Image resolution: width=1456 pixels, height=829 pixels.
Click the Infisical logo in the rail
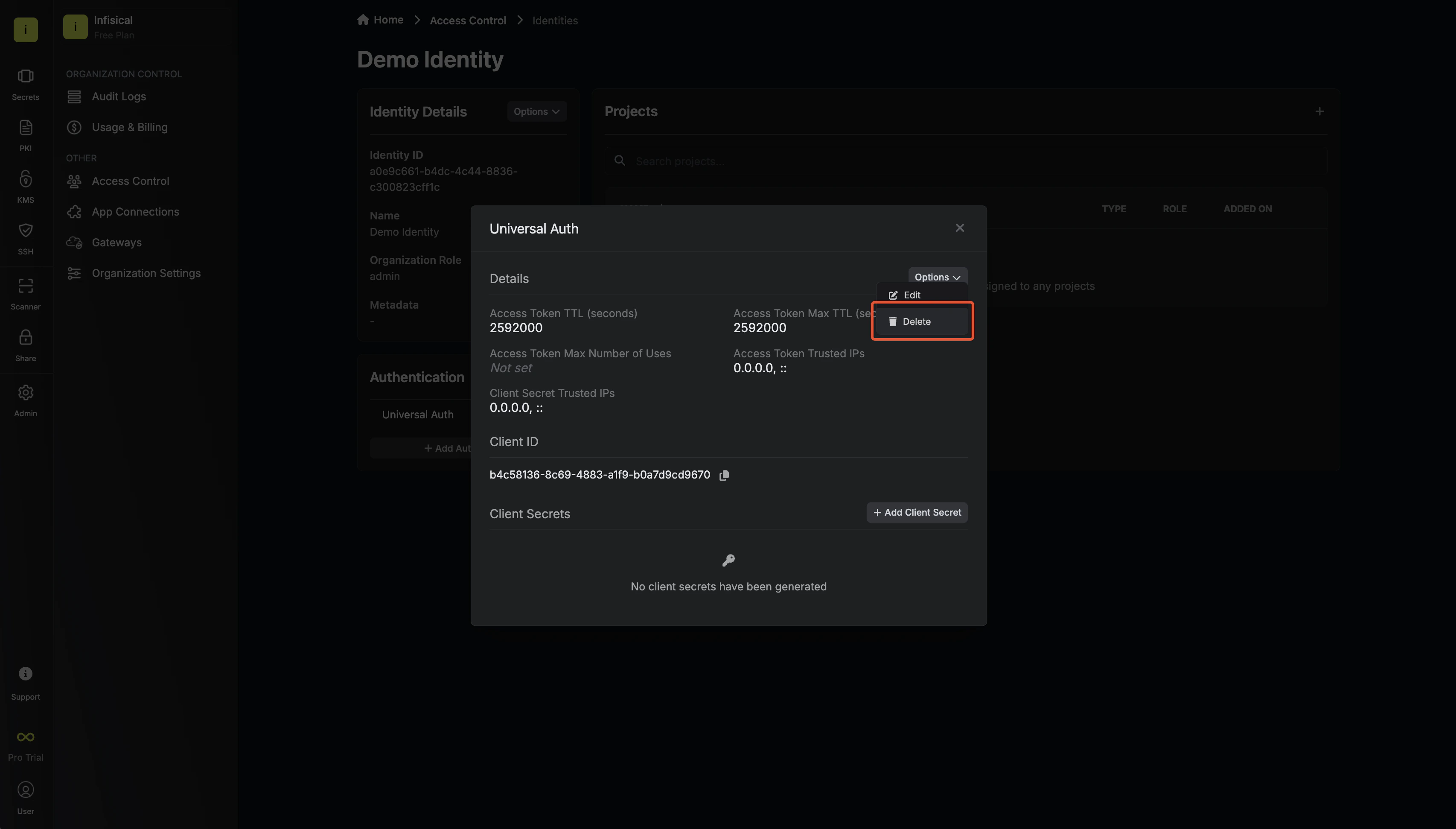(x=26, y=29)
